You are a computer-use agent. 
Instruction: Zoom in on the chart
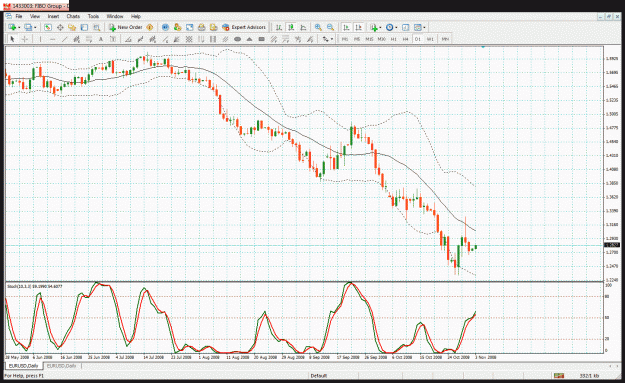pos(318,27)
